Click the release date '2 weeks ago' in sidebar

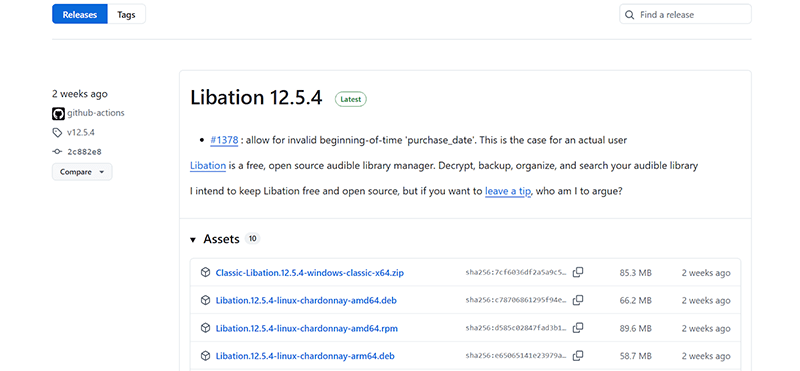[80, 94]
